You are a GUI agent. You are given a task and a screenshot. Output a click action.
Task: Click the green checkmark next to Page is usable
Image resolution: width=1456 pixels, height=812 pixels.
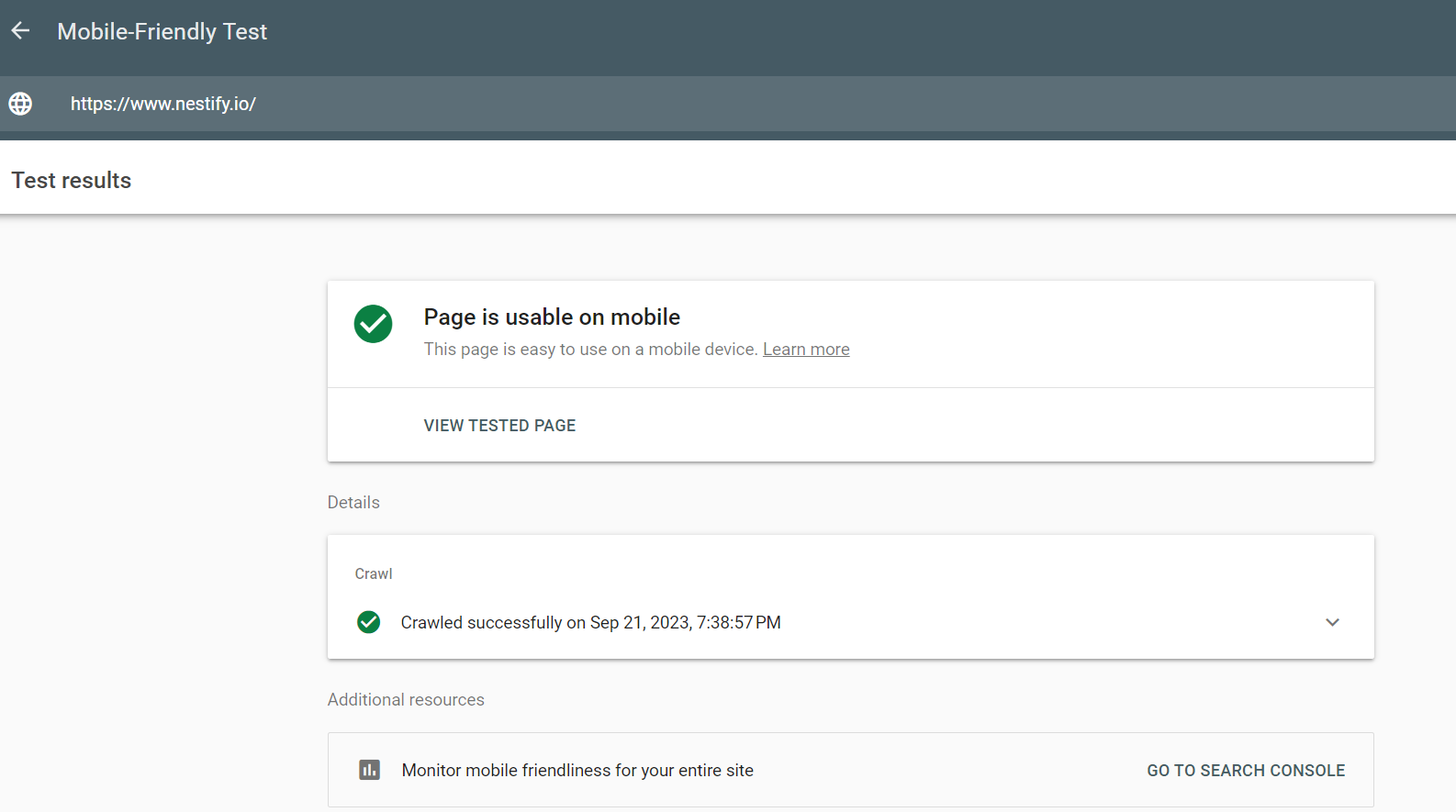point(373,324)
